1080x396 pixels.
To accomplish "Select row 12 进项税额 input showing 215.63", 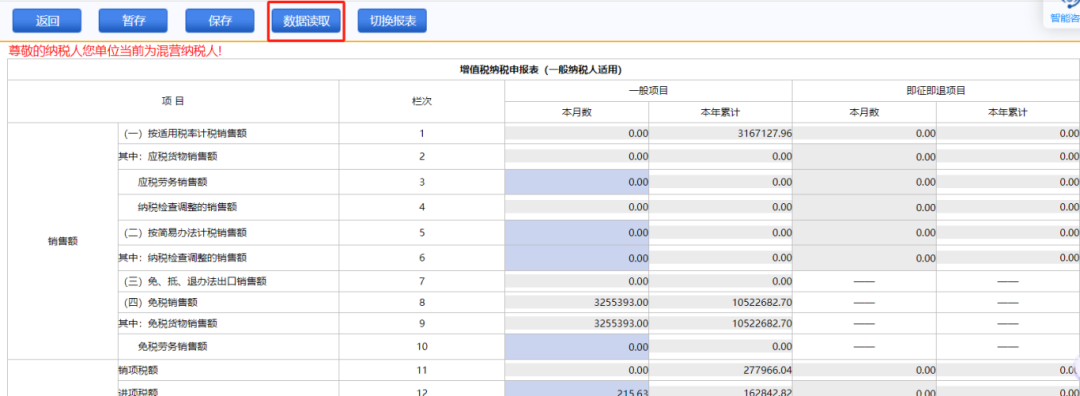I will click(x=577, y=389).
